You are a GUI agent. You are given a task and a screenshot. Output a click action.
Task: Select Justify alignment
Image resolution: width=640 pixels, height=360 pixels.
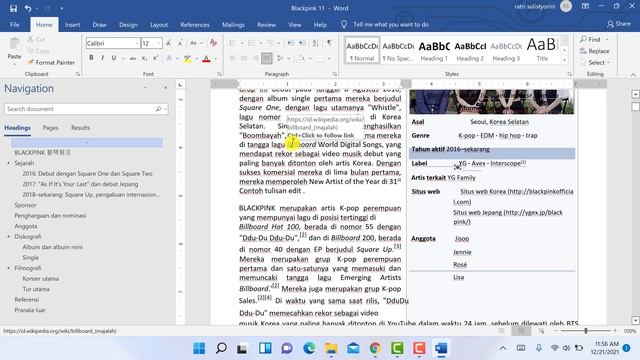tap(267, 58)
